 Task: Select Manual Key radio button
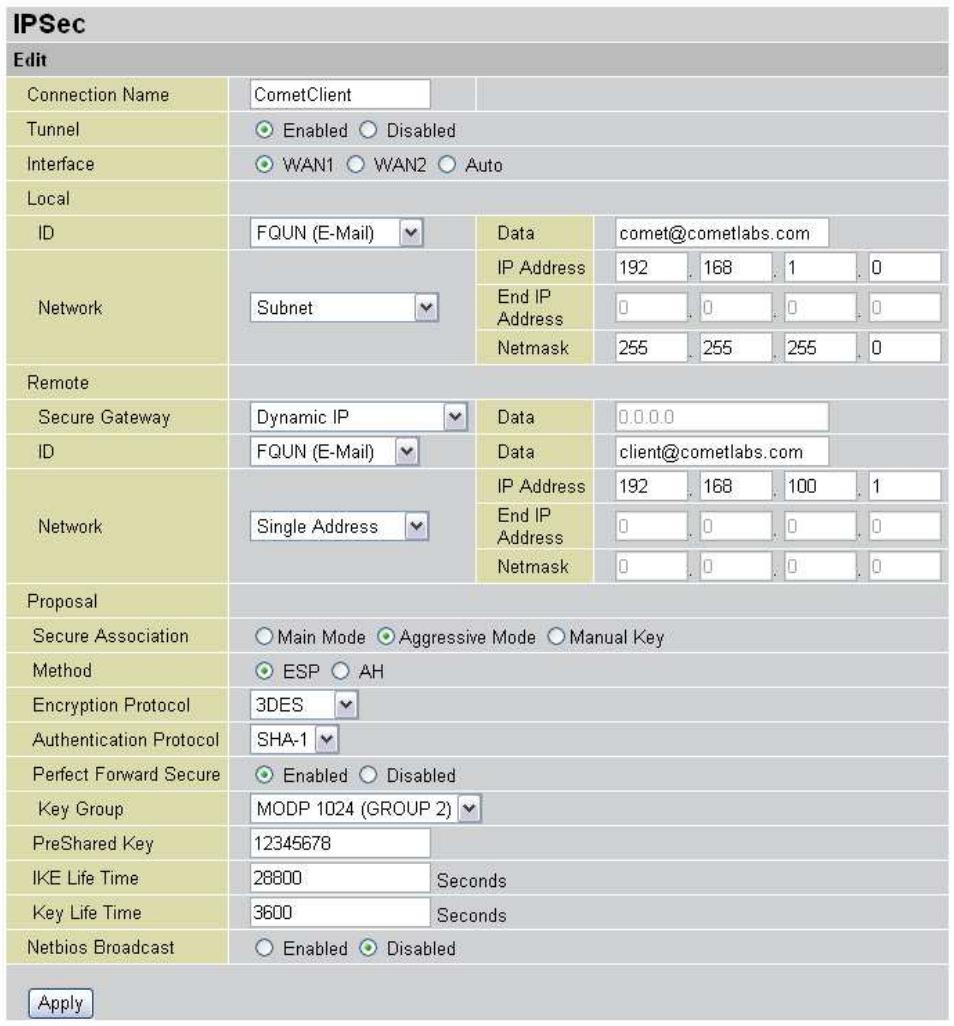pos(556,636)
